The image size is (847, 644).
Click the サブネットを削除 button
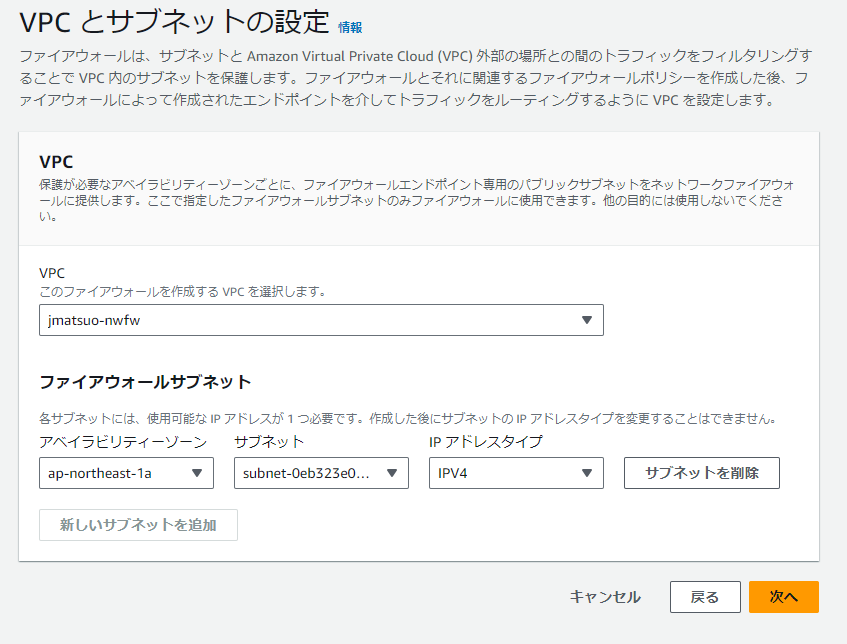[x=702, y=473]
